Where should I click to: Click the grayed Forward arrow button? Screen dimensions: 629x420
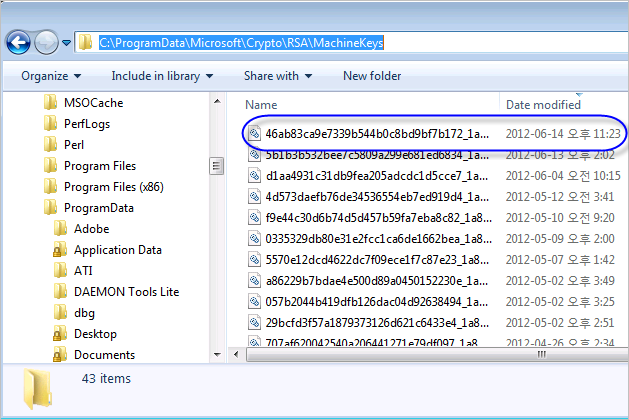pos(46,42)
